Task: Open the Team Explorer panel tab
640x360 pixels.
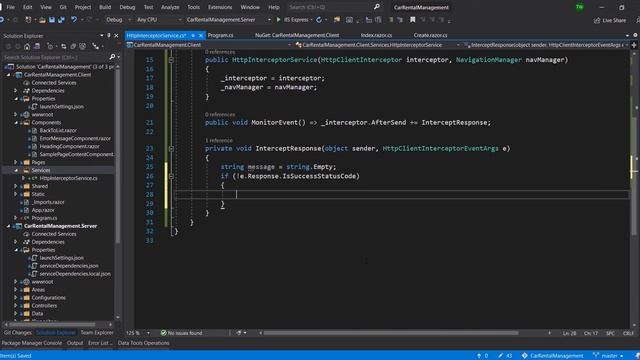Action: pyautogui.click(x=97, y=333)
